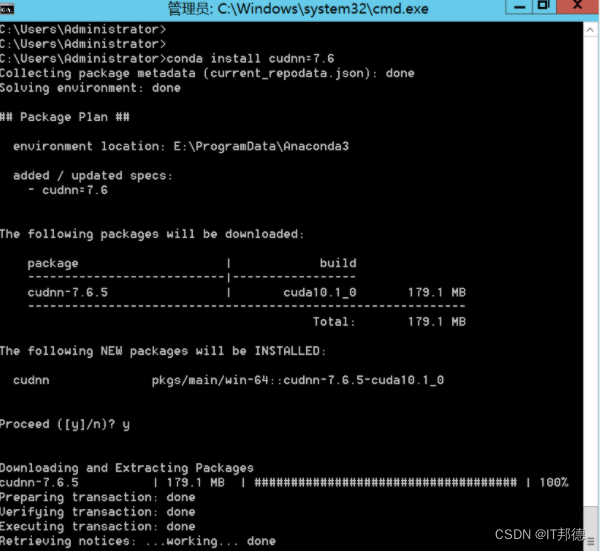Click the scrollbar up arrow
The height and width of the screenshot is (551, 601).
[590, 30]
